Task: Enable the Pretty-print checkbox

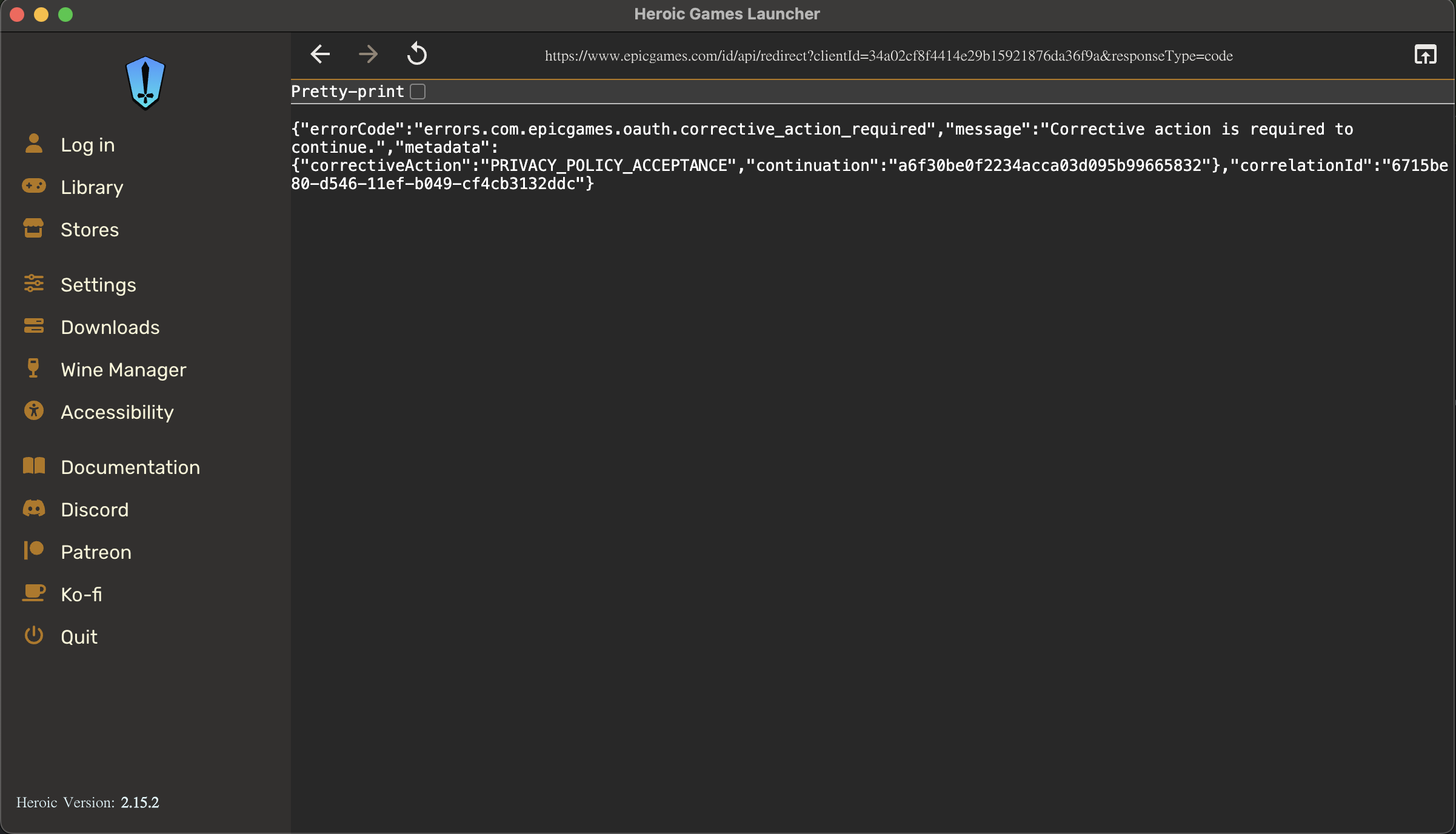Action: 418,92
